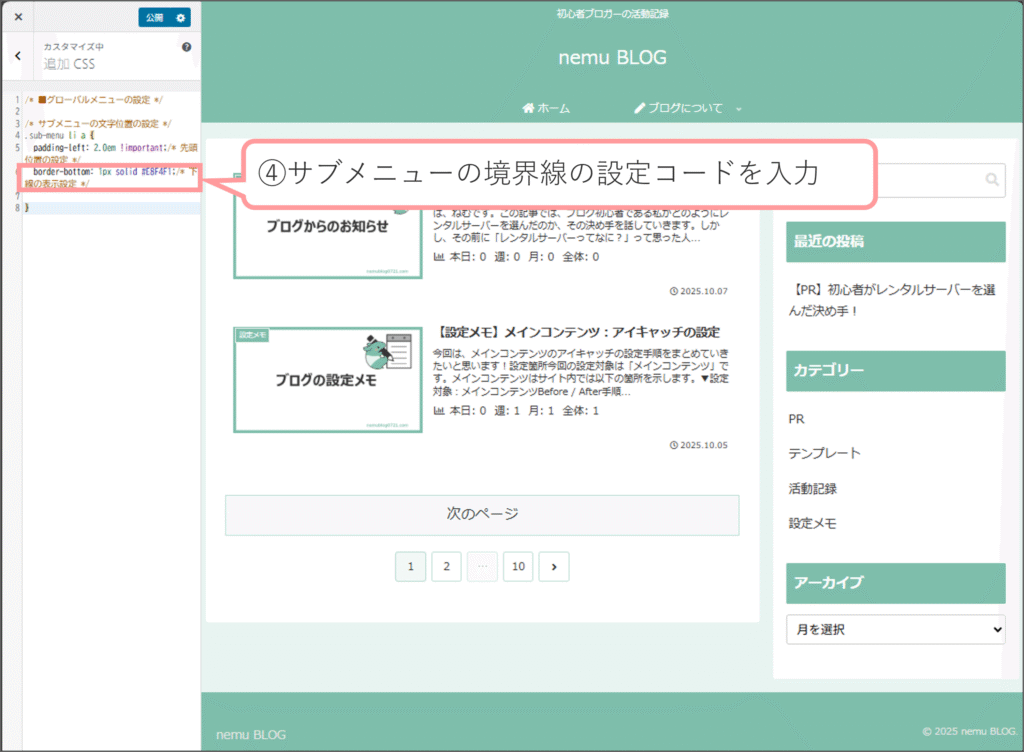Screen dimensions: 1024x752
Task: Click the search magnifier icon in sidebar
Action: pyautogui.click(x=991, y=180)
